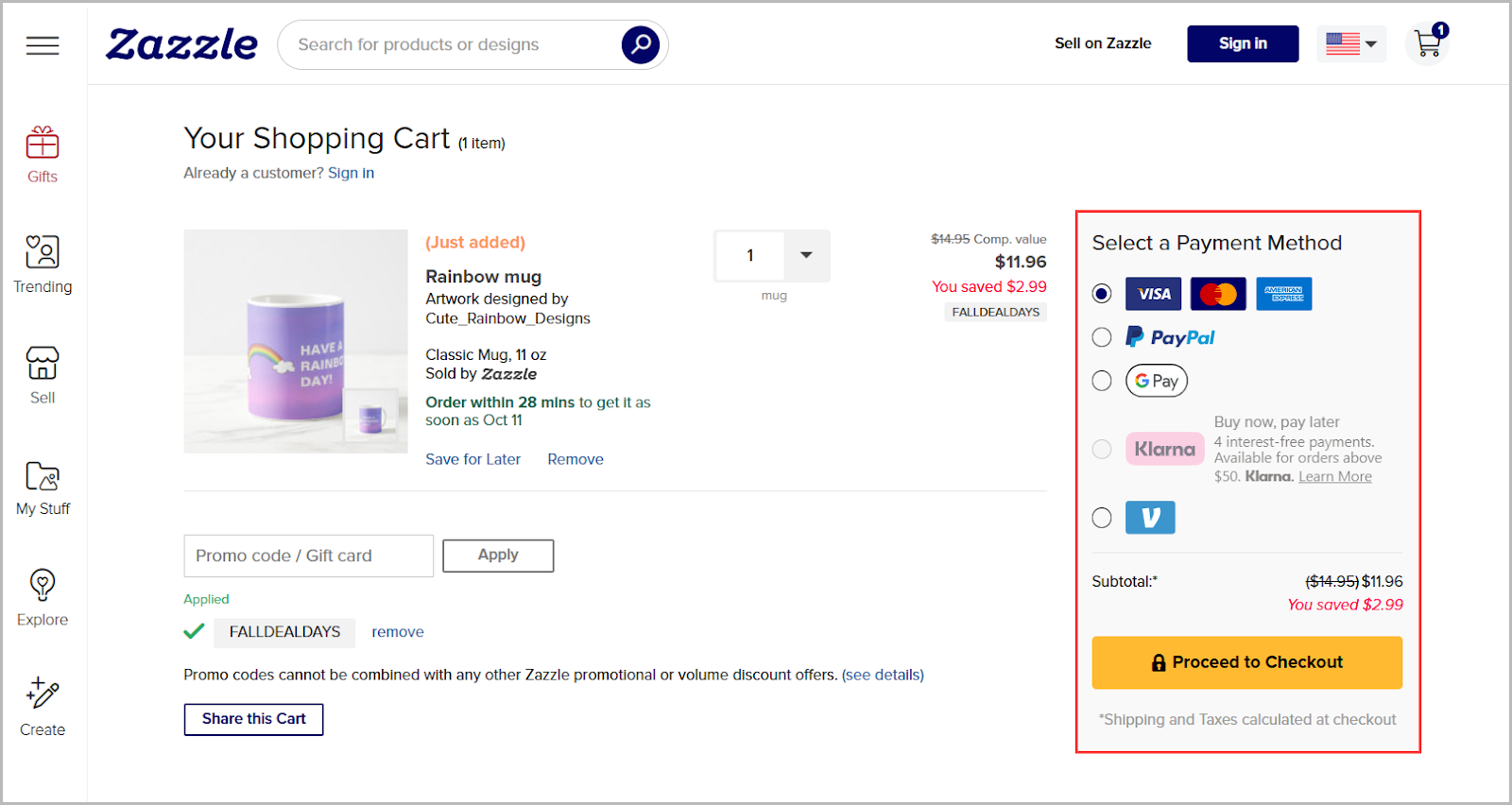The width and height of the screenshot is (1512, 805).
Task: Click the Classic Mug, 11 oz text
Action: click(486, 355)
